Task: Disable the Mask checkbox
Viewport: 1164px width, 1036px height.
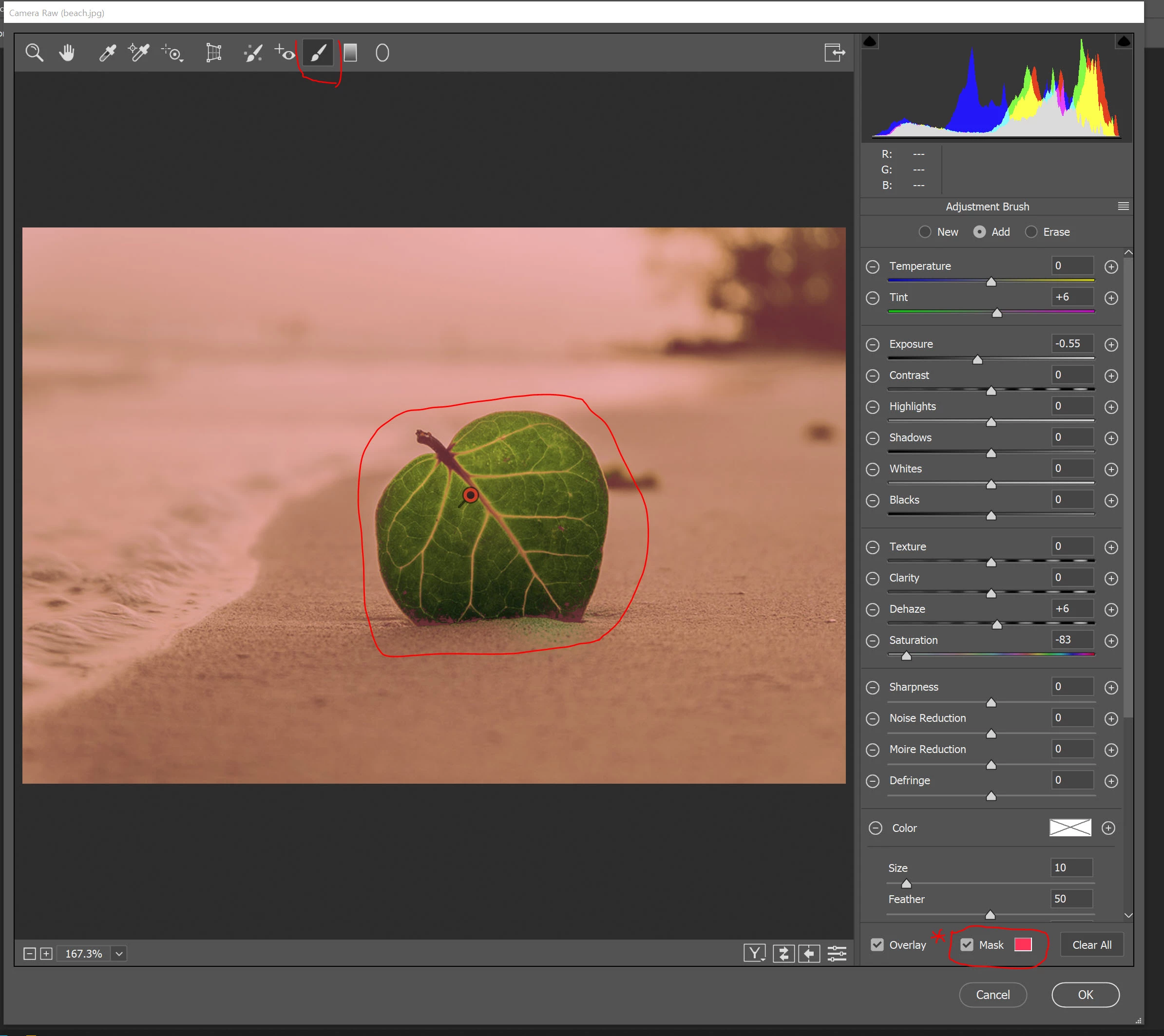Action: 967,945
